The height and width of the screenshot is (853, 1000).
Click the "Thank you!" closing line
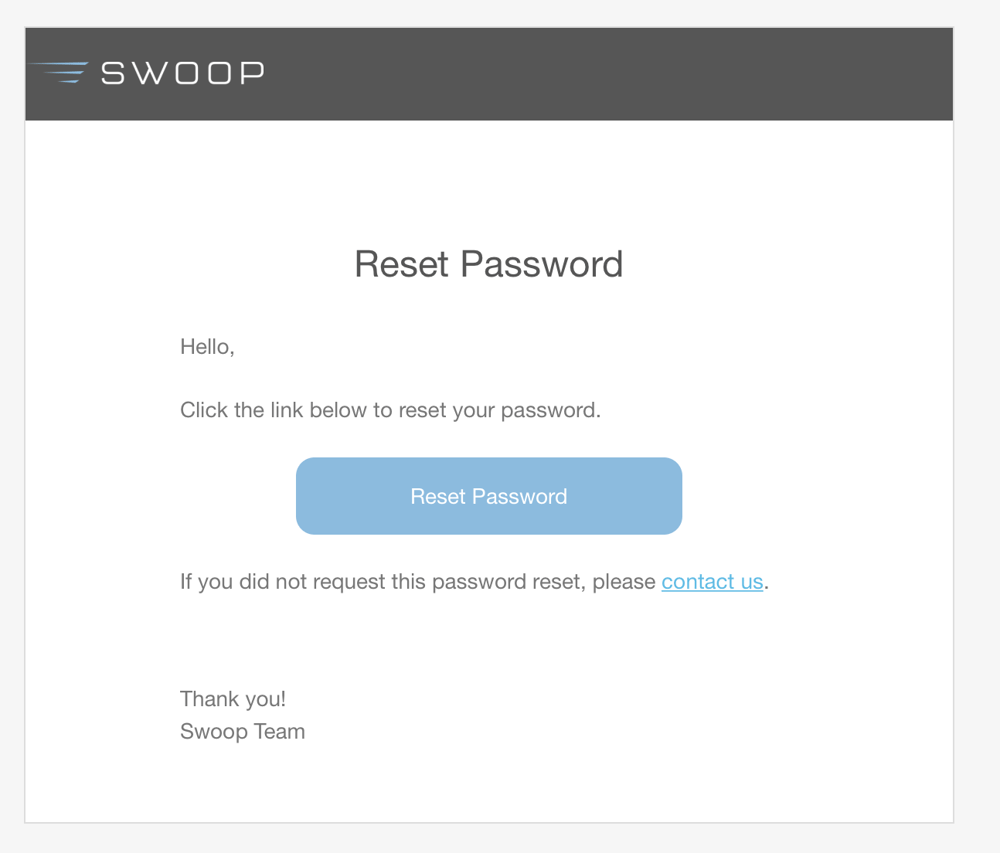(x=233, y=699)
